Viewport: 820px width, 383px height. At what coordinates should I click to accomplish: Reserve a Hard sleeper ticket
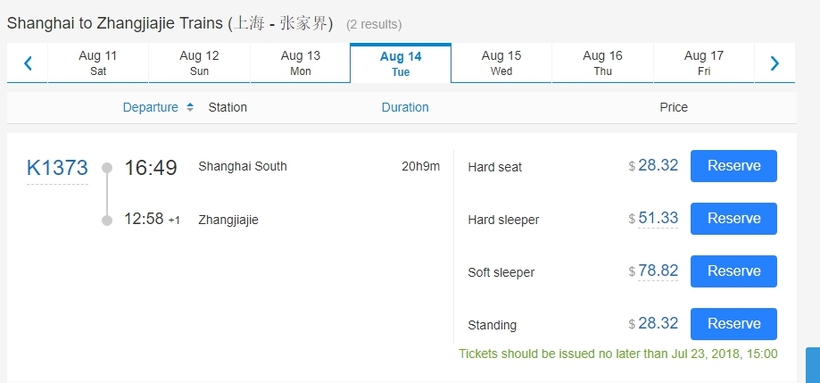[x=734, y=219]
